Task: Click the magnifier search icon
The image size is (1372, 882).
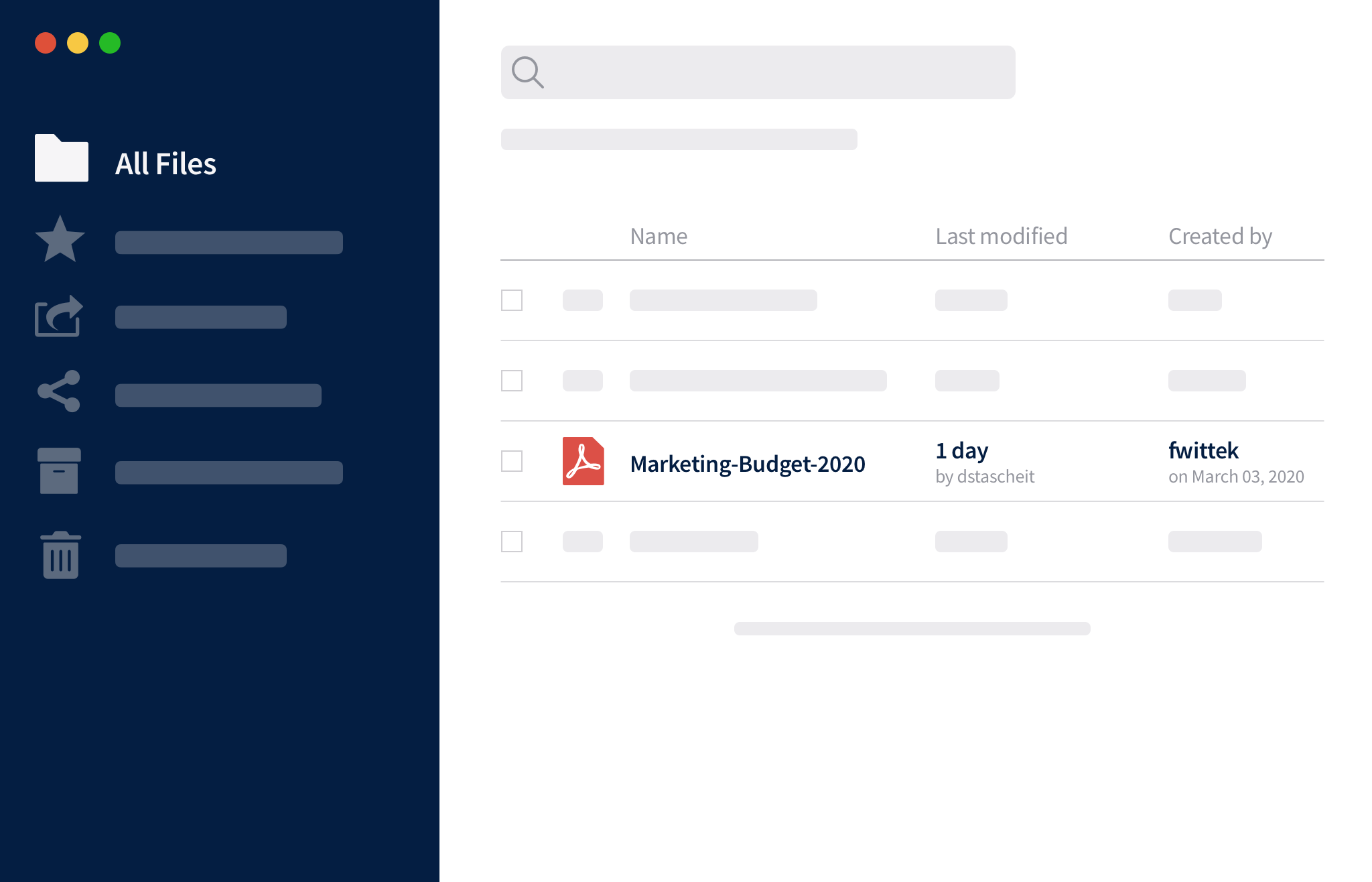Action: 528,72
